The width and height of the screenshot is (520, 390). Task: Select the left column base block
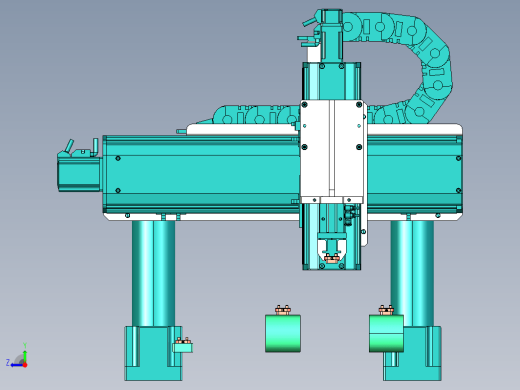tap(153, 353)
